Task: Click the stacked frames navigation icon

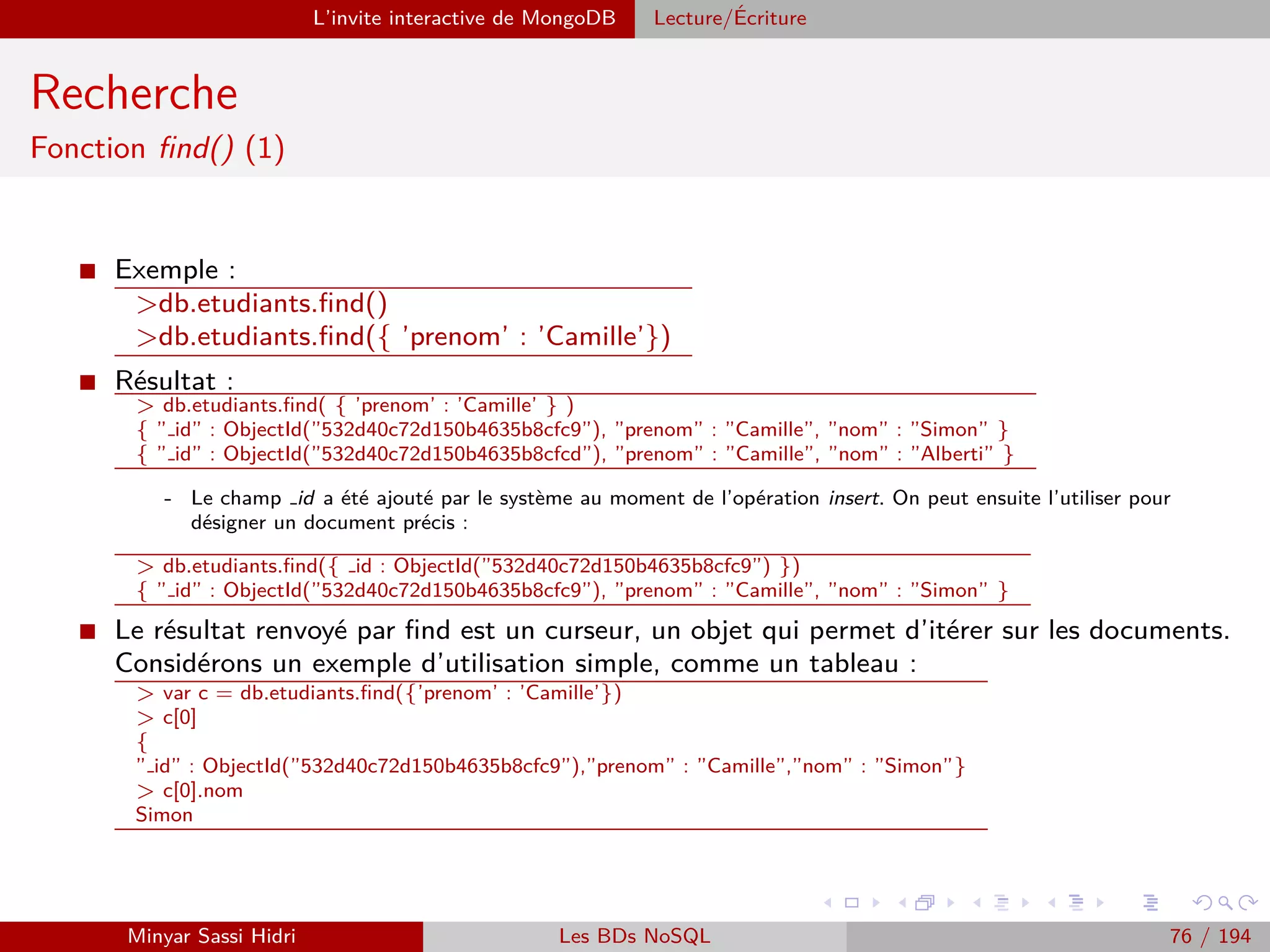Action: click(x=925, y=902)
